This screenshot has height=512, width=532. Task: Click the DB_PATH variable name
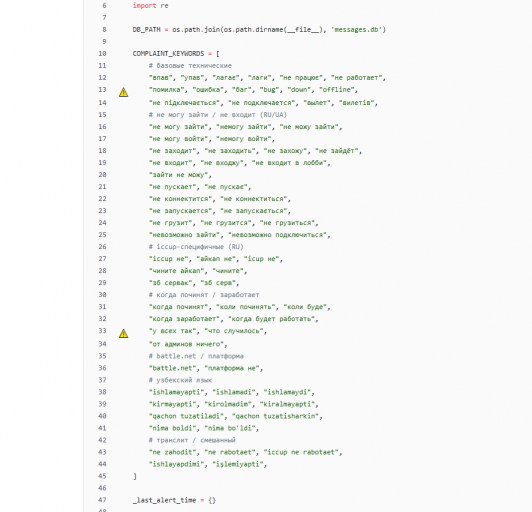(146, 30)
